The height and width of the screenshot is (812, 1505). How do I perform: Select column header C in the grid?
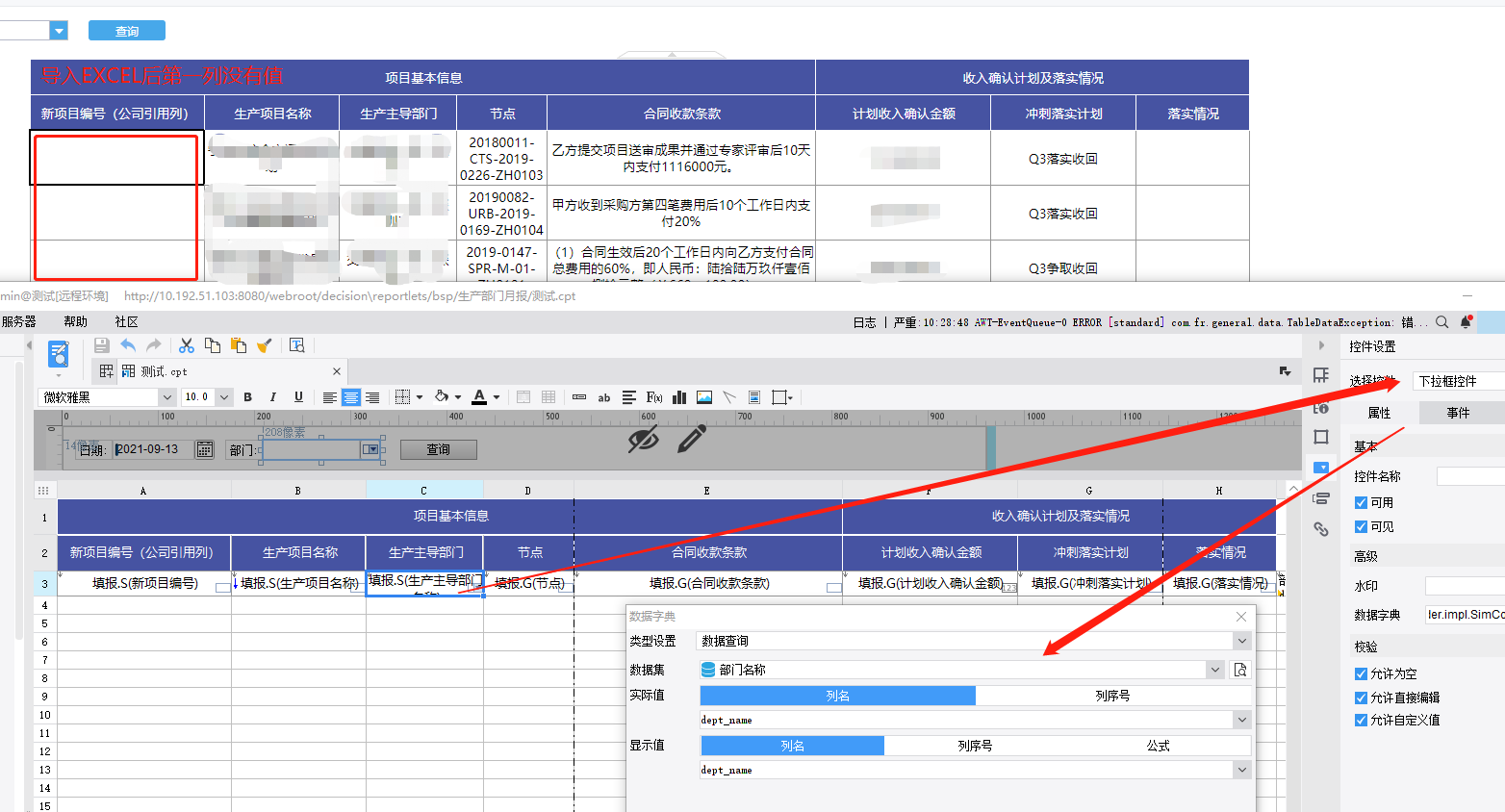423,491
